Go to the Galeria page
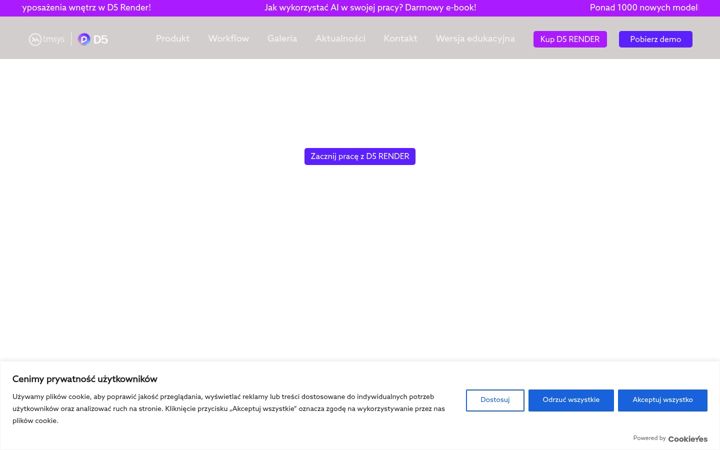 [x=282, y=39]
